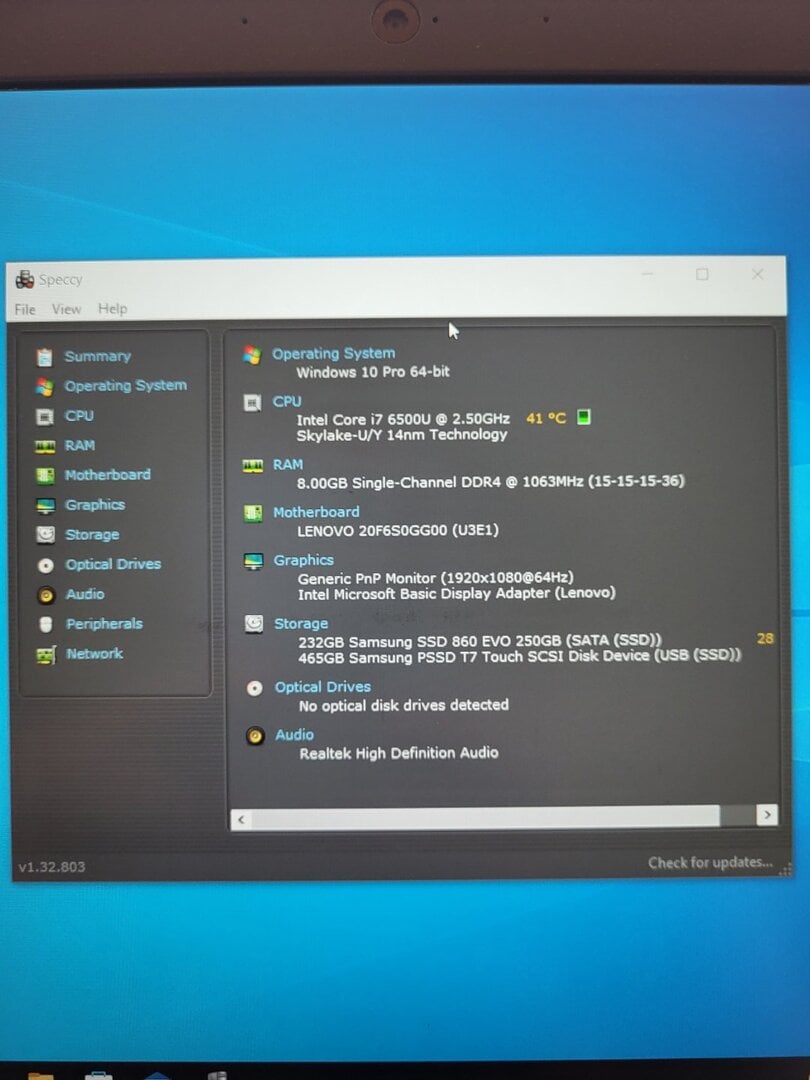The width and height of the screenshot is (810, 1080).
Task: Select Peripherals in the sidebar
Action: tap(104, 623)
